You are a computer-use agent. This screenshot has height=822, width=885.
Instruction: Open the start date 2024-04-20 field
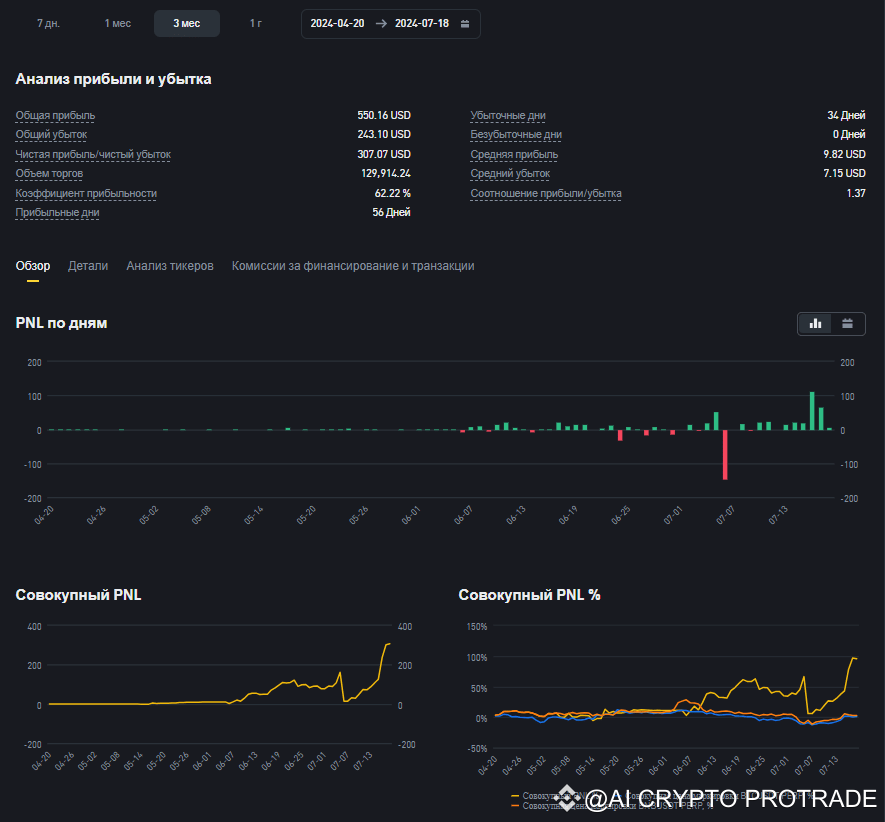[x=338, y=24]
